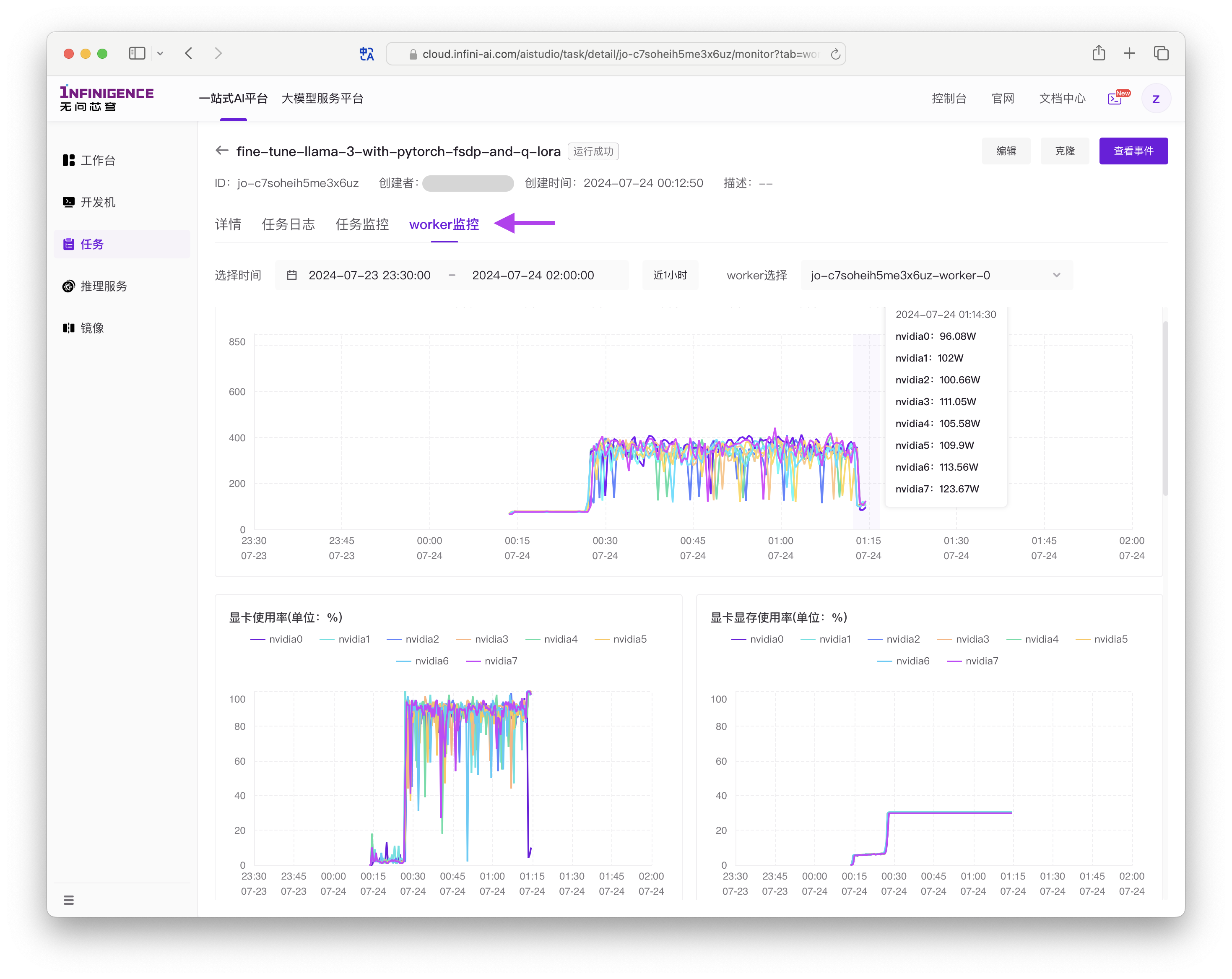Switch to 一站式AI平台 tab
This screenshot has width=1232, height=979.
(233, 98)
